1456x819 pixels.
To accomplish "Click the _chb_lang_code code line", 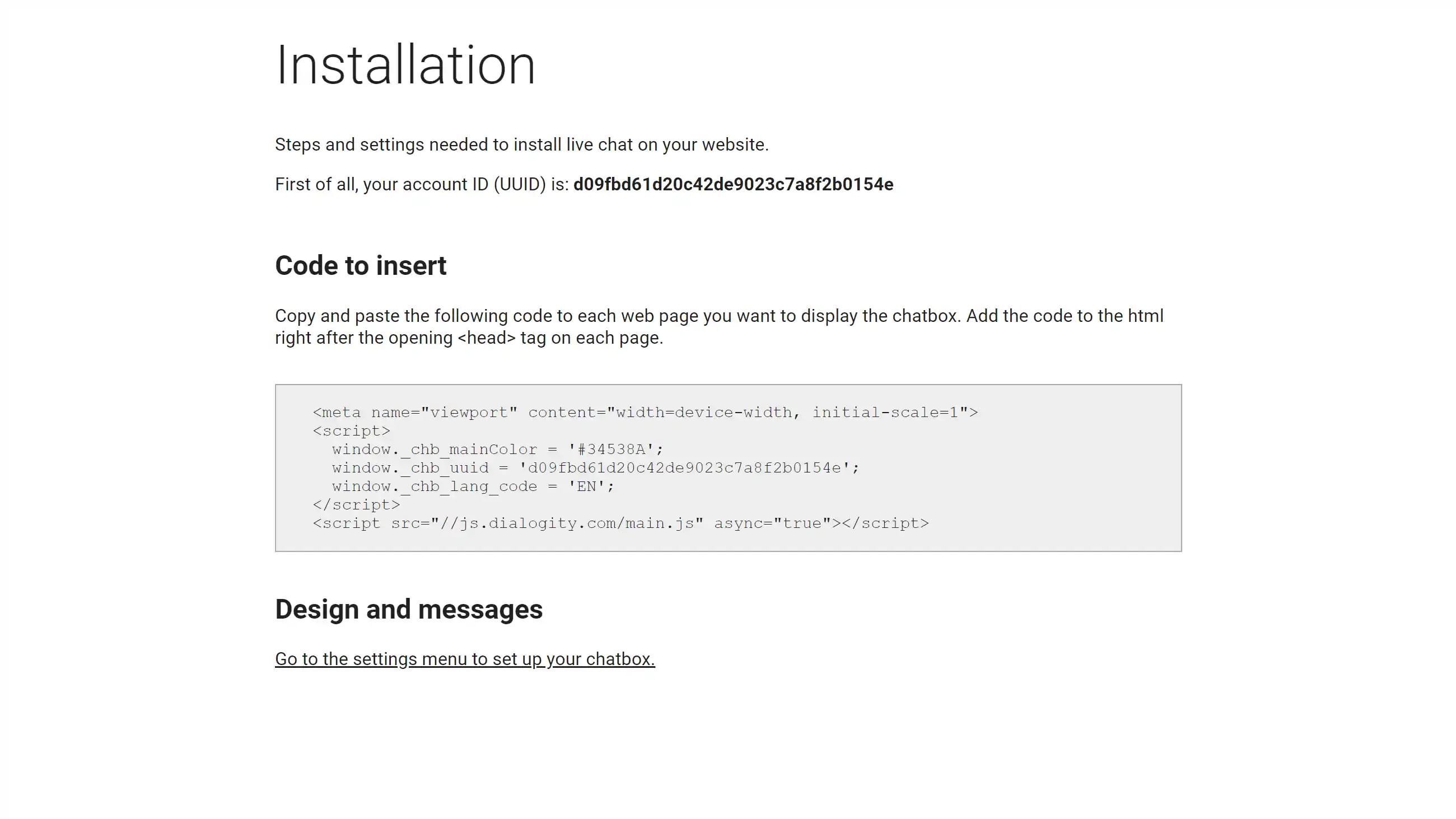I will [x=473, y=486].
